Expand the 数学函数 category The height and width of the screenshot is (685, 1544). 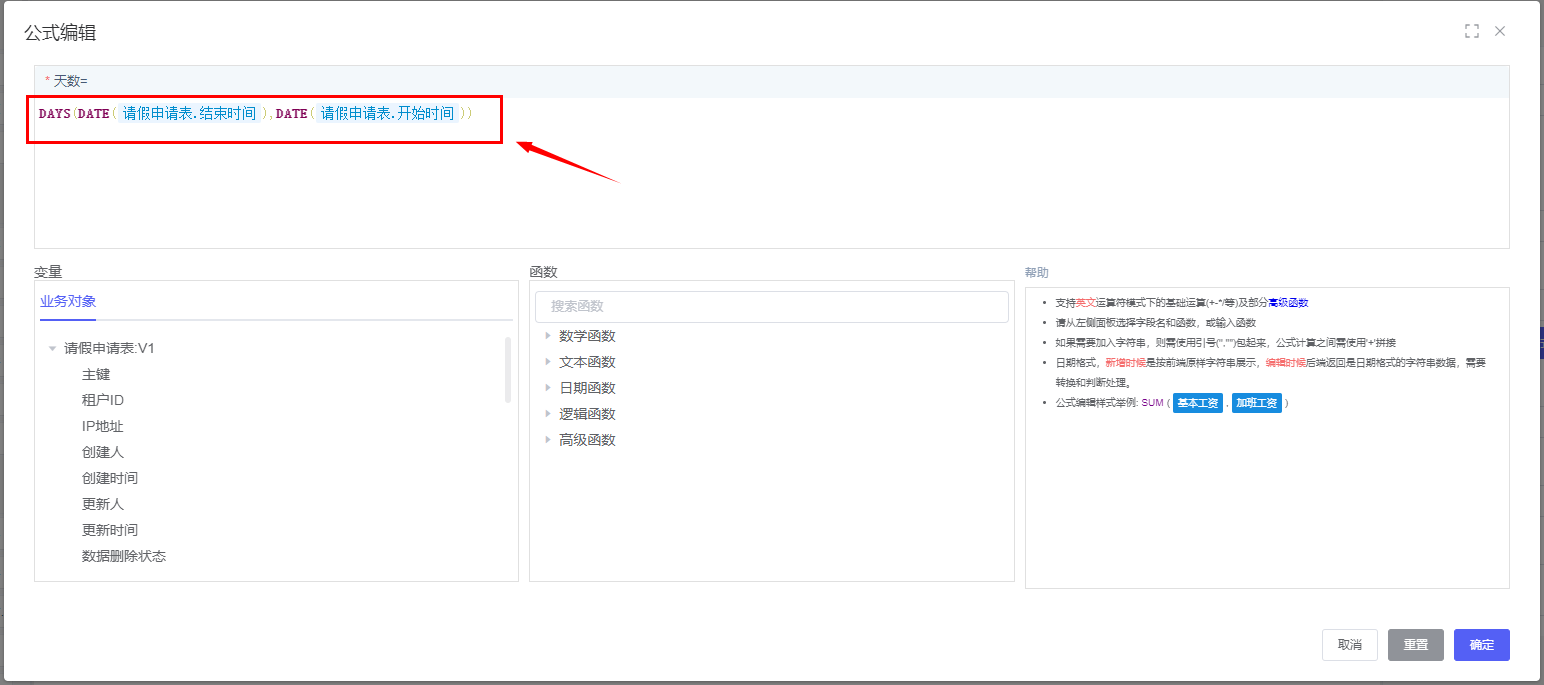(548, 336)
